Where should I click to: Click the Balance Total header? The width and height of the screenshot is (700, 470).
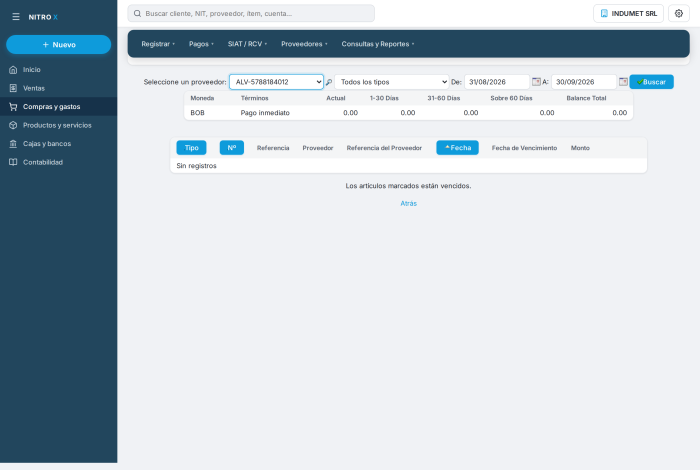[x=586, y=98]
